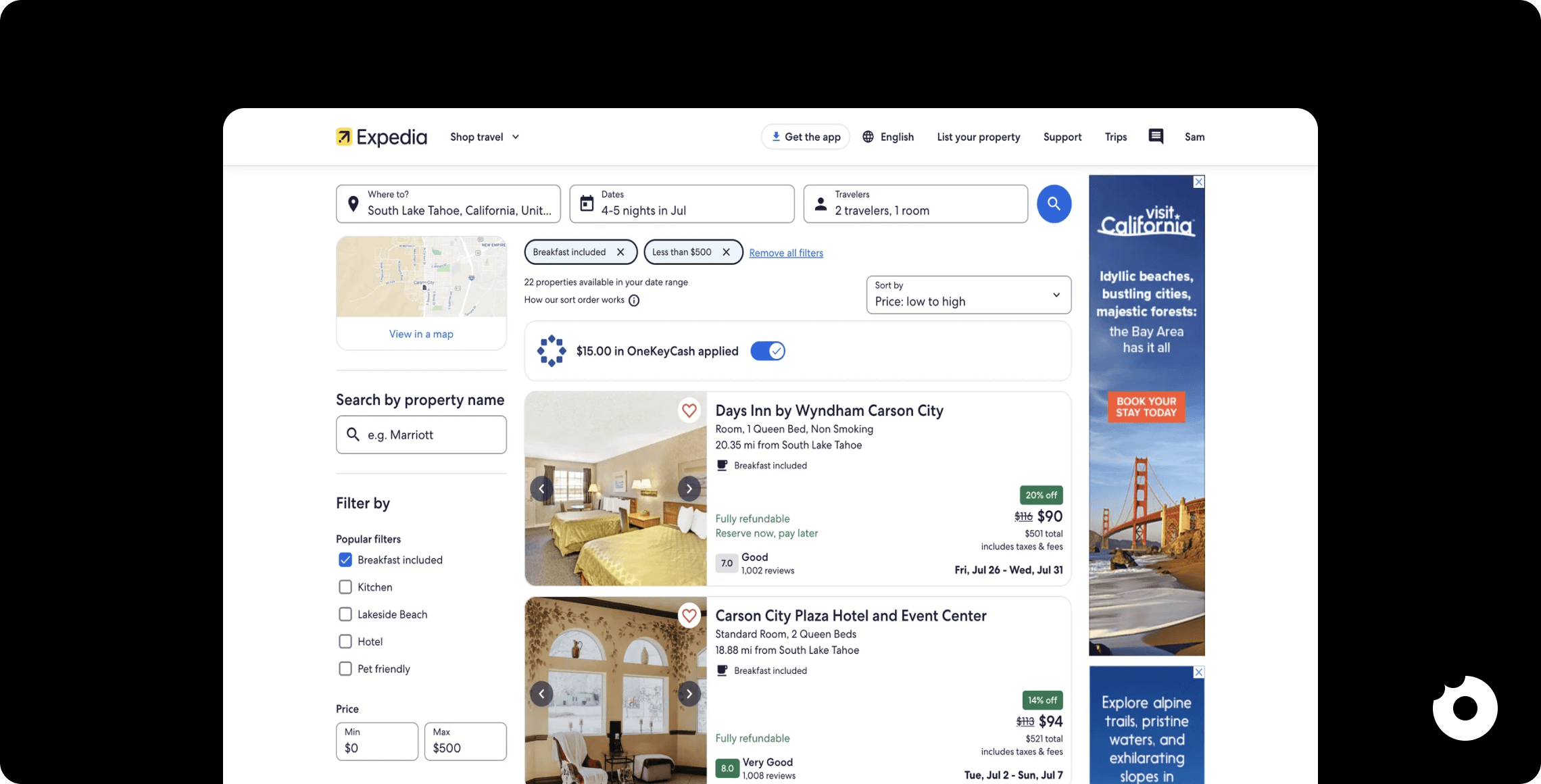The image size is (1541, 784).
Task: Click the Travelers person icon
Action: pyautogui.click(x=821, y=203)
